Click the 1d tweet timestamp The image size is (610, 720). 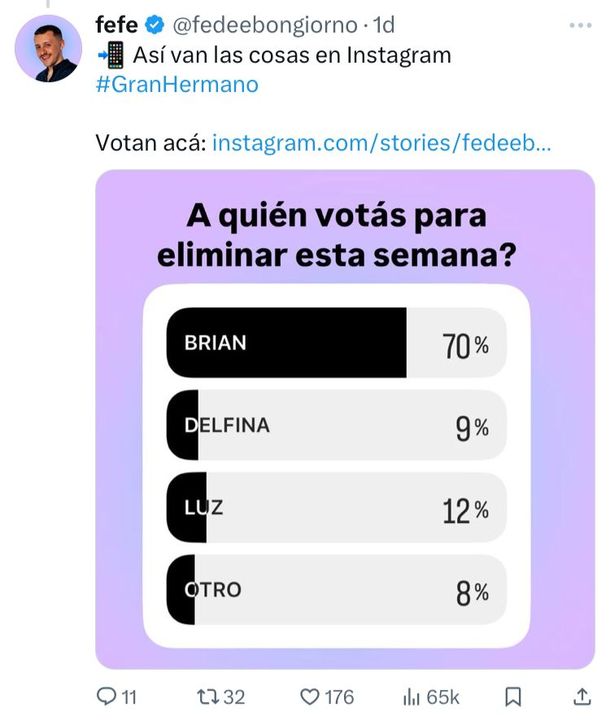383,25
